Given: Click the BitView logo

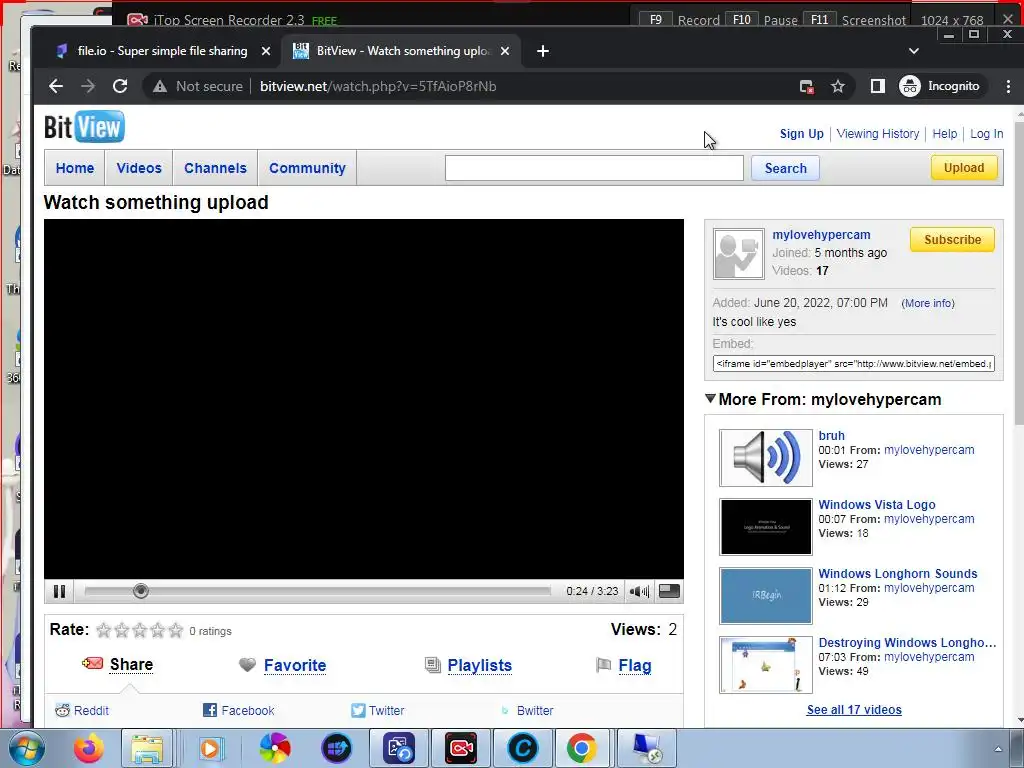Looking at the screenshot, I should coord(84,127).
